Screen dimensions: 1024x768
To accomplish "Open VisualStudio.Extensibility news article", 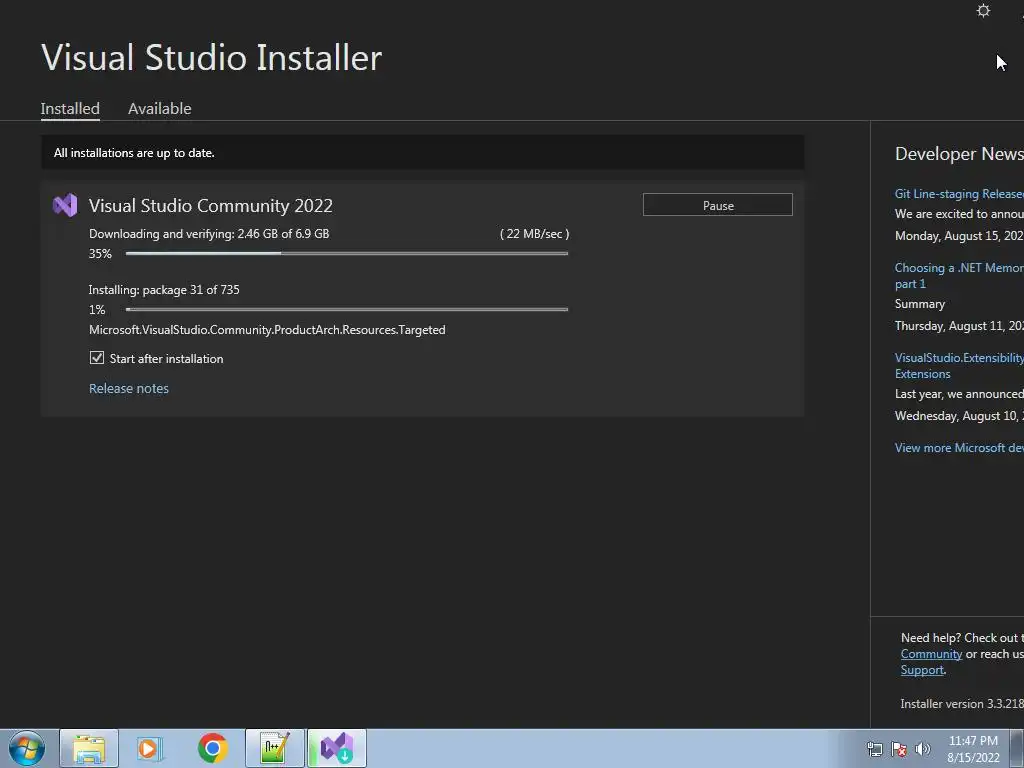I will pyautogui.click(x=959, y=366).
